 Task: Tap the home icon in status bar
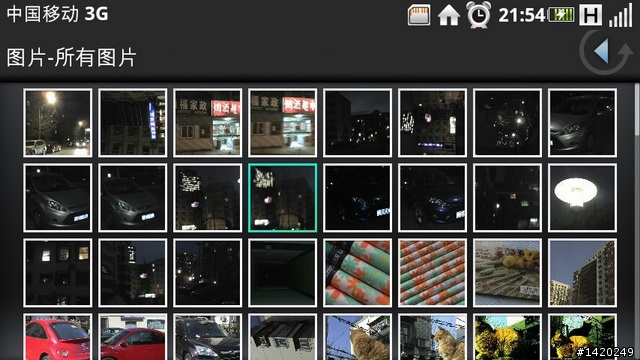pyautogui.click(x=449, y=15)
